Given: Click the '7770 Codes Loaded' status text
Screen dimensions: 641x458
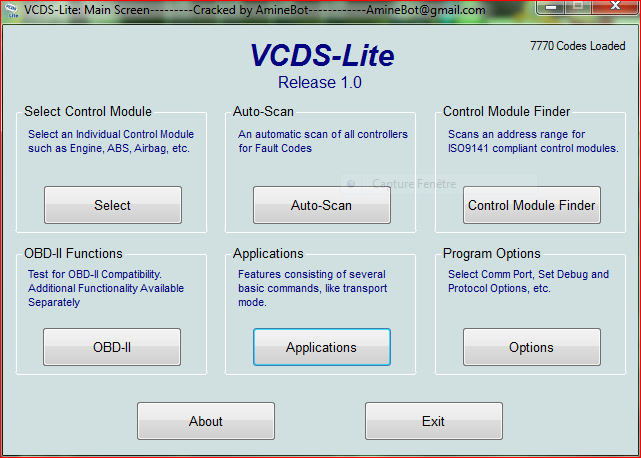Looking at the screenshot, I should pos(578,46).
